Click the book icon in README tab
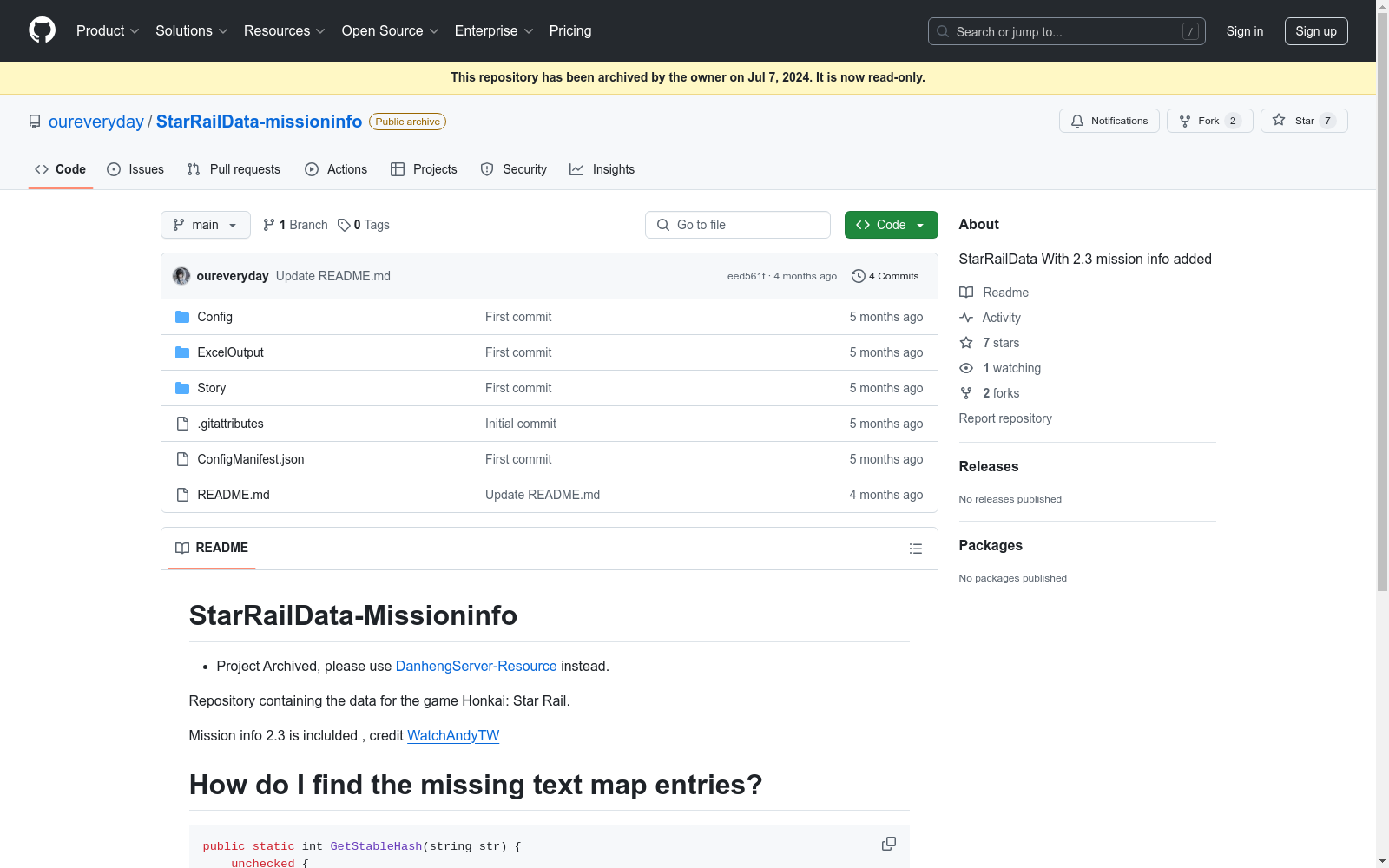This screenshot has width=1389, height=868. pyautogui.click(x=182, y=548)
